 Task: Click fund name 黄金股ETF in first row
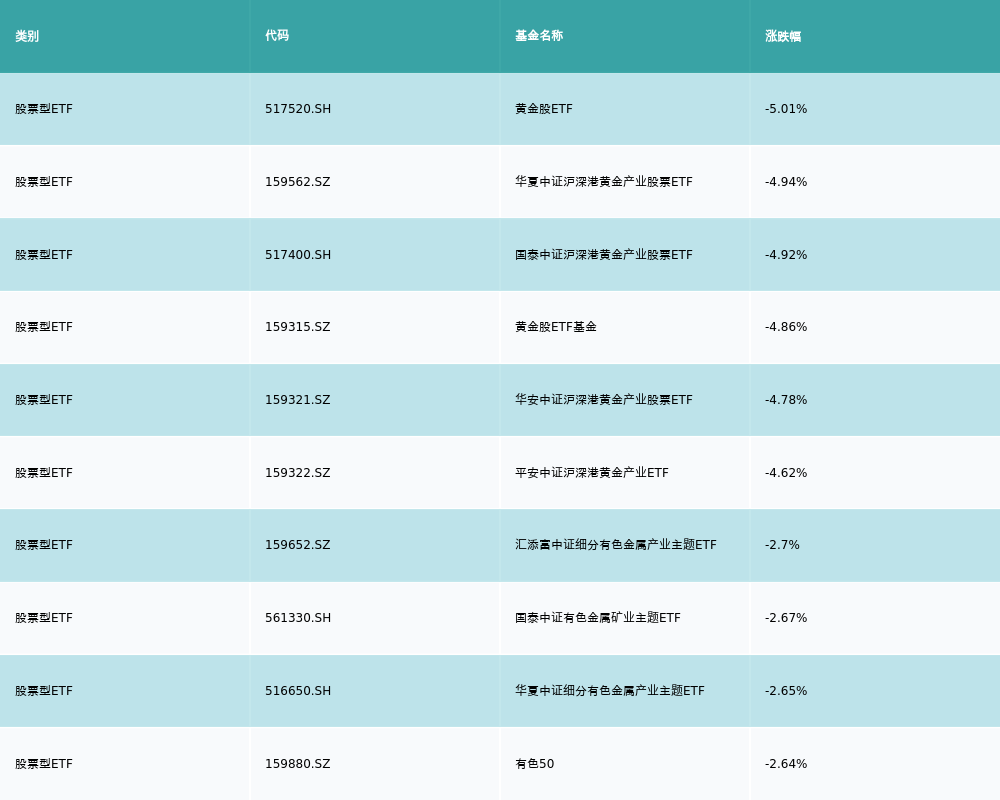(x=544, y=109)
